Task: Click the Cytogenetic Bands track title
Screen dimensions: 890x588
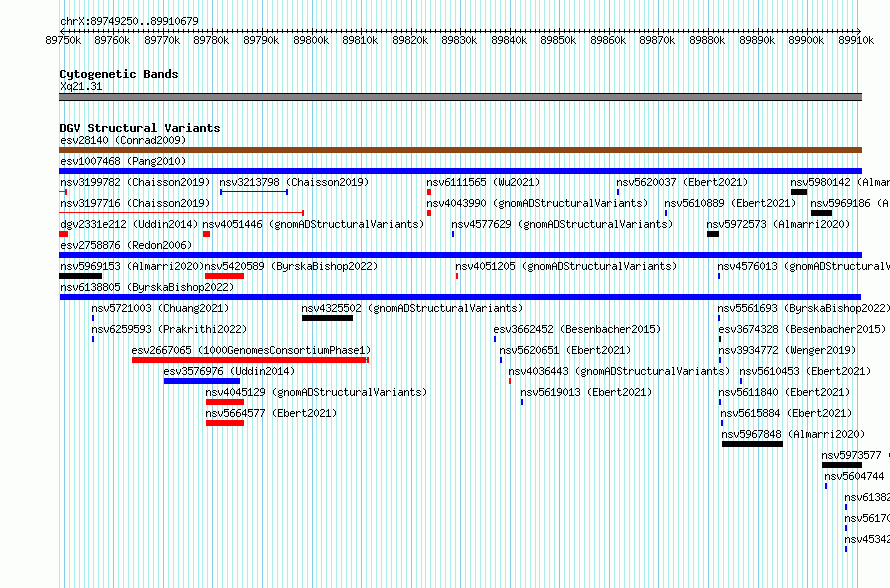Action: coord(119,74)
